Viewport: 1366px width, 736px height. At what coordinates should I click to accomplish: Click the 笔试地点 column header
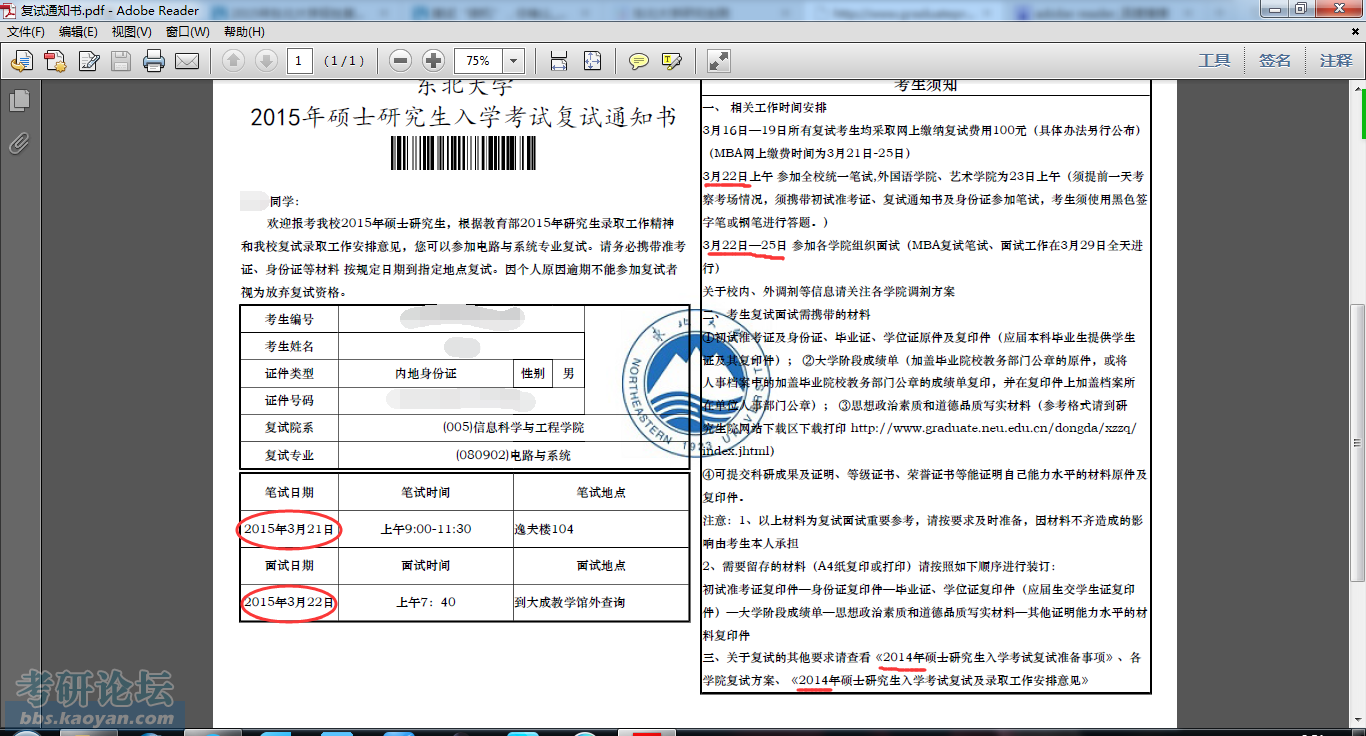[601, 492]
